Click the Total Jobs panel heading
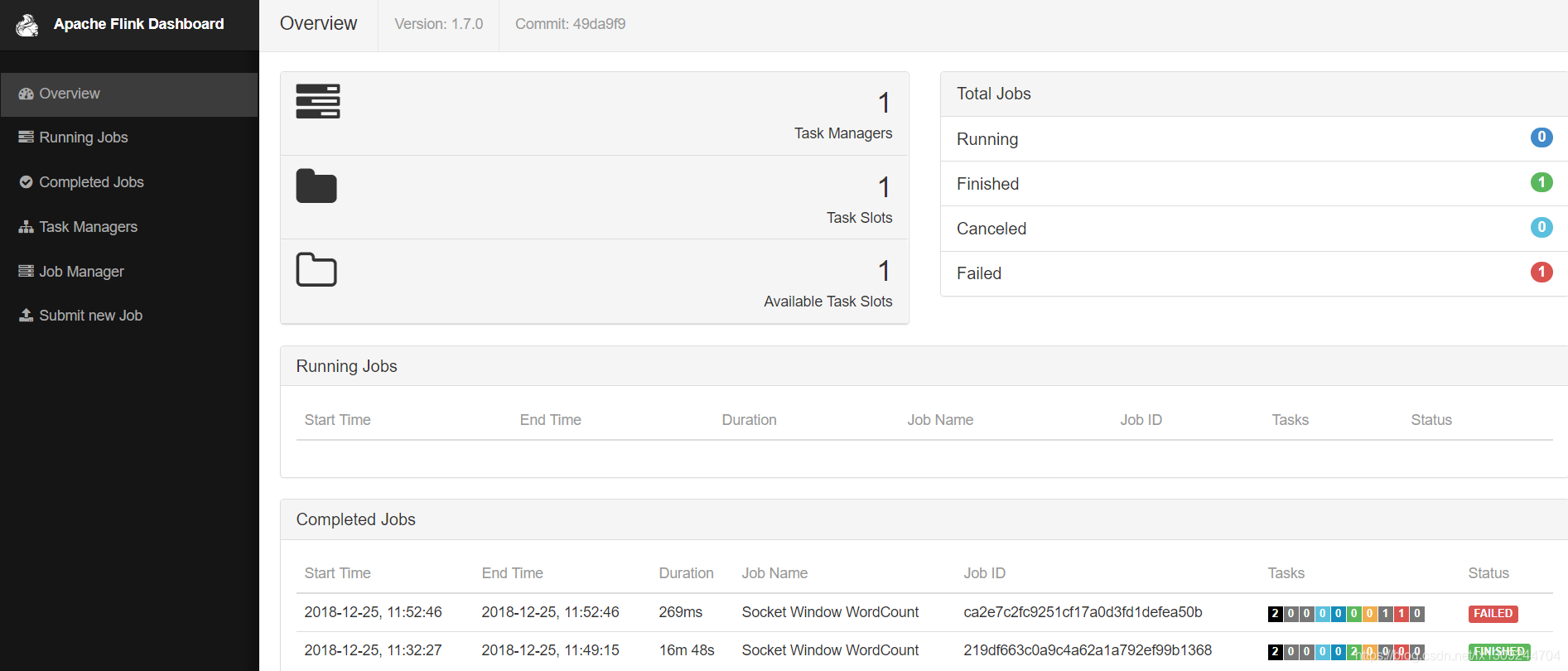The height and width of the screenshot is (671, 1568). 993,94
